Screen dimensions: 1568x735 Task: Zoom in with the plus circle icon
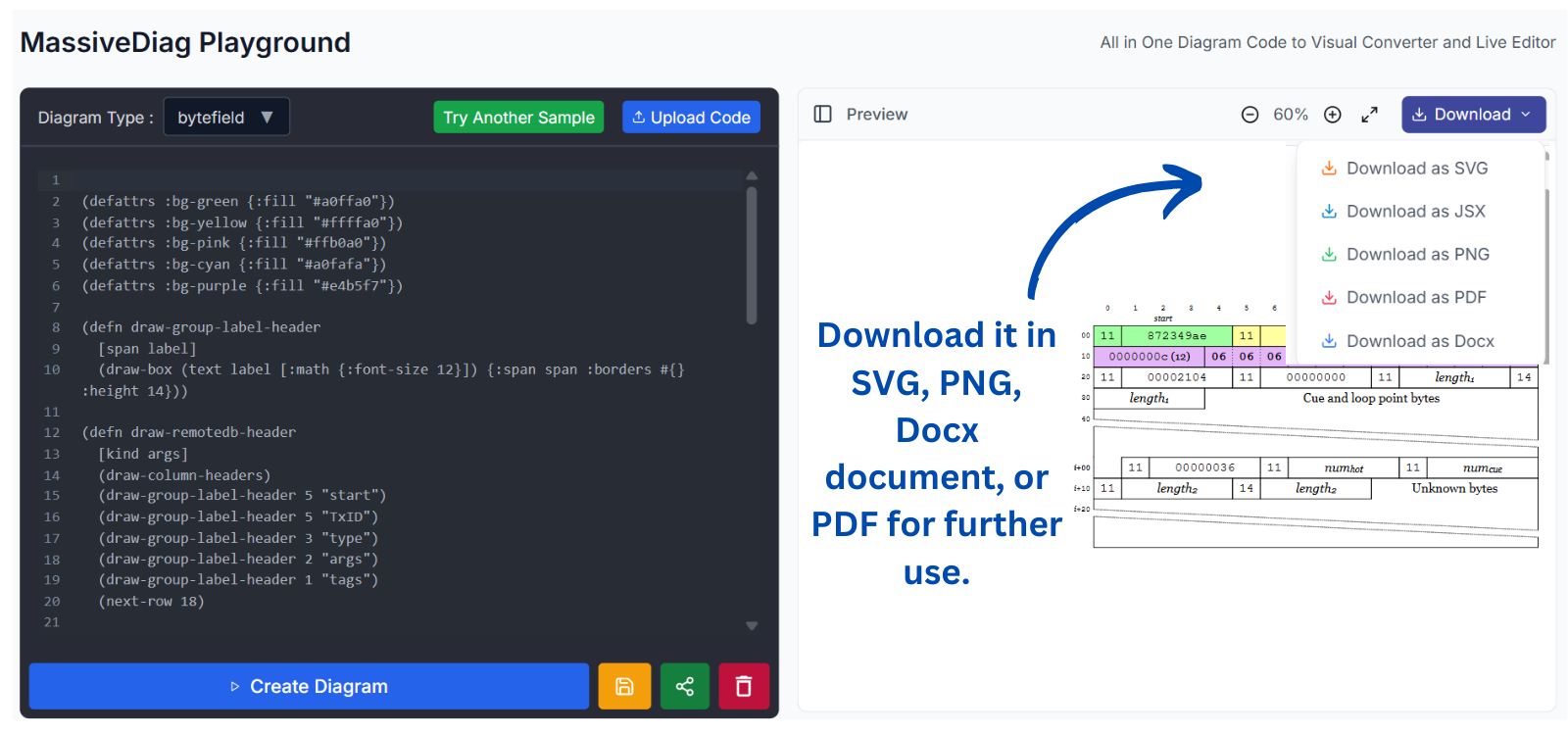pyautogui.click(x=1333, y=115)
